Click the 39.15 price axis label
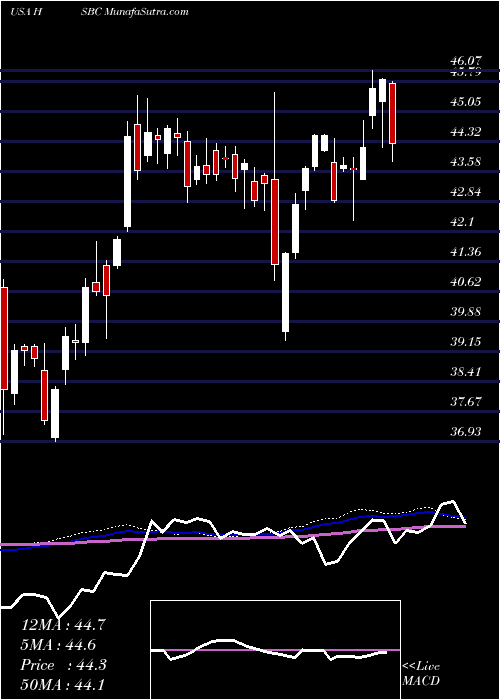The height and width of the screenshot is (700, 500). pos(465,342)
